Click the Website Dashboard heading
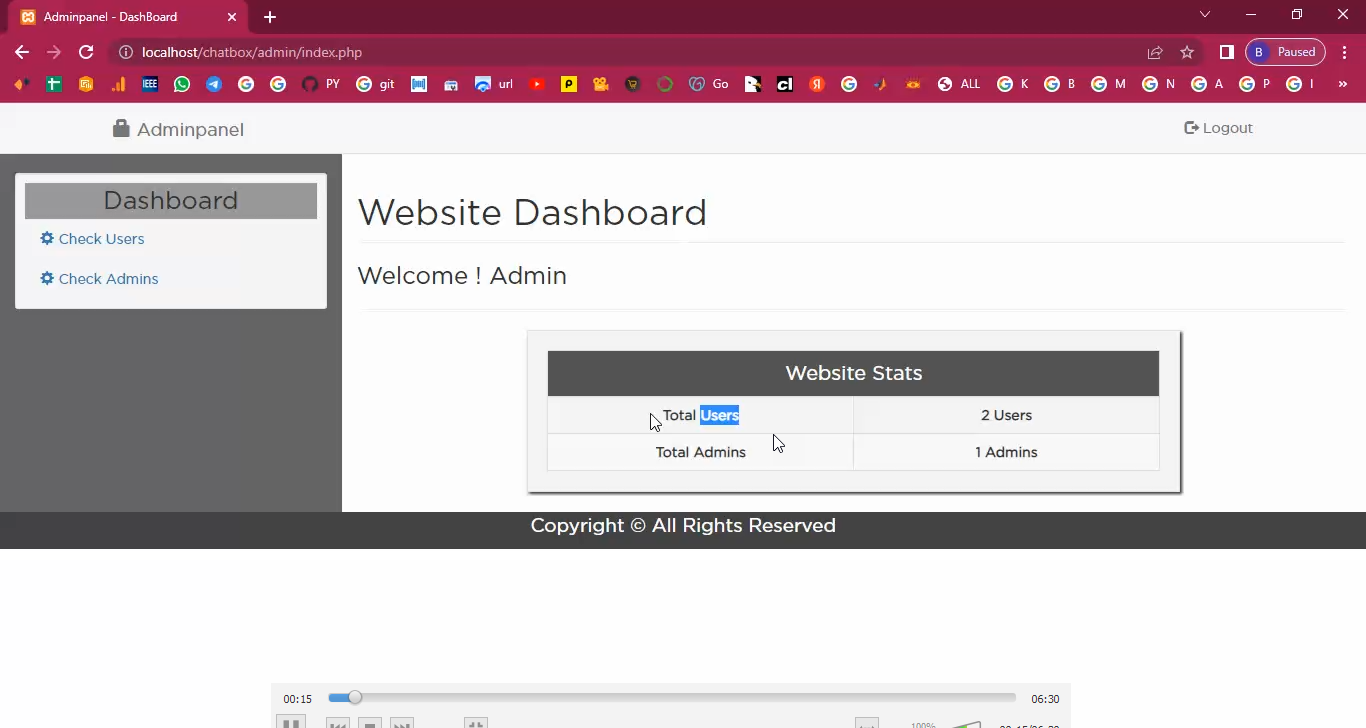1366x728 pixels. click(x=532, y=213)
